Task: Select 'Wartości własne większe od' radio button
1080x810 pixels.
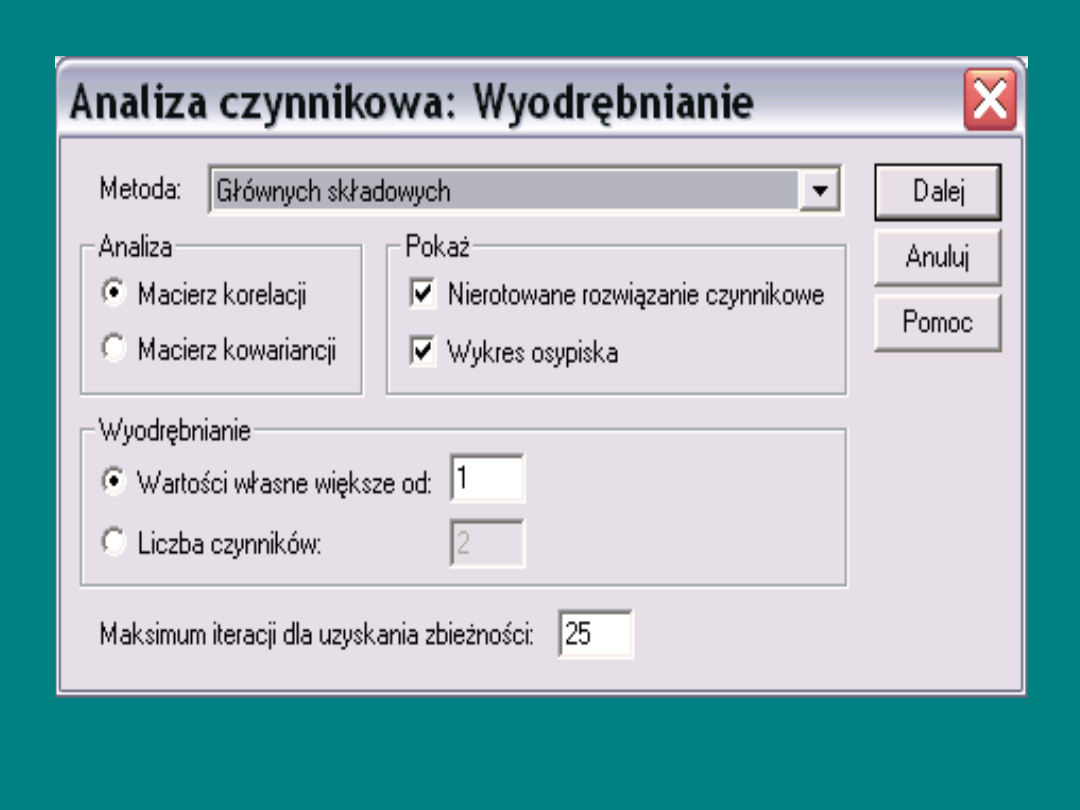Action: coord(115,481)
